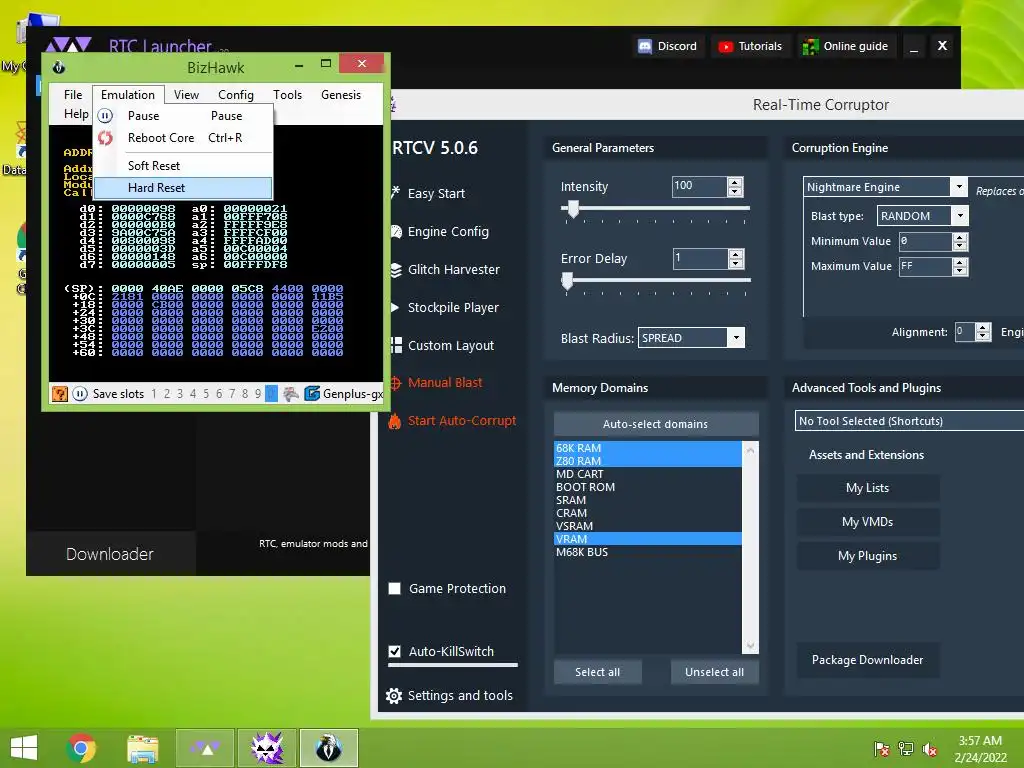Choose Soft Reset from Emulation menu
Viewport: 1024px width, 768px height.
point(183,166)
